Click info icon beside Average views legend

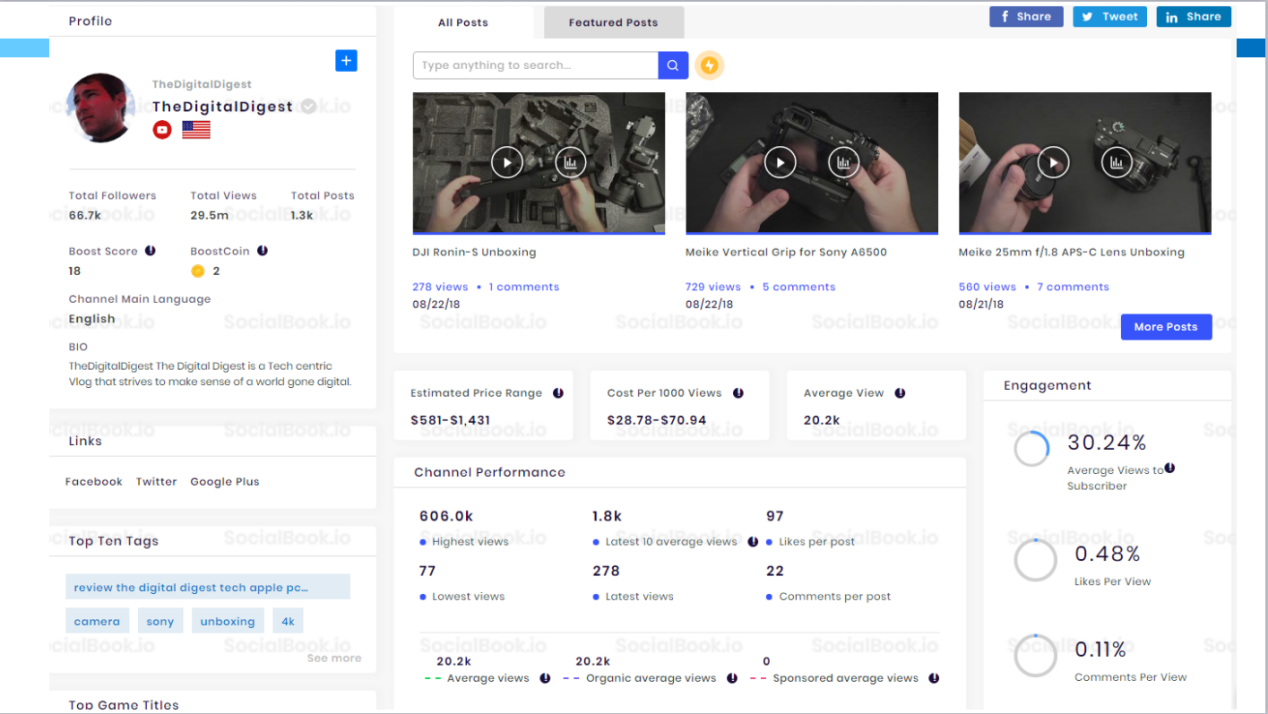coord(545,678)
